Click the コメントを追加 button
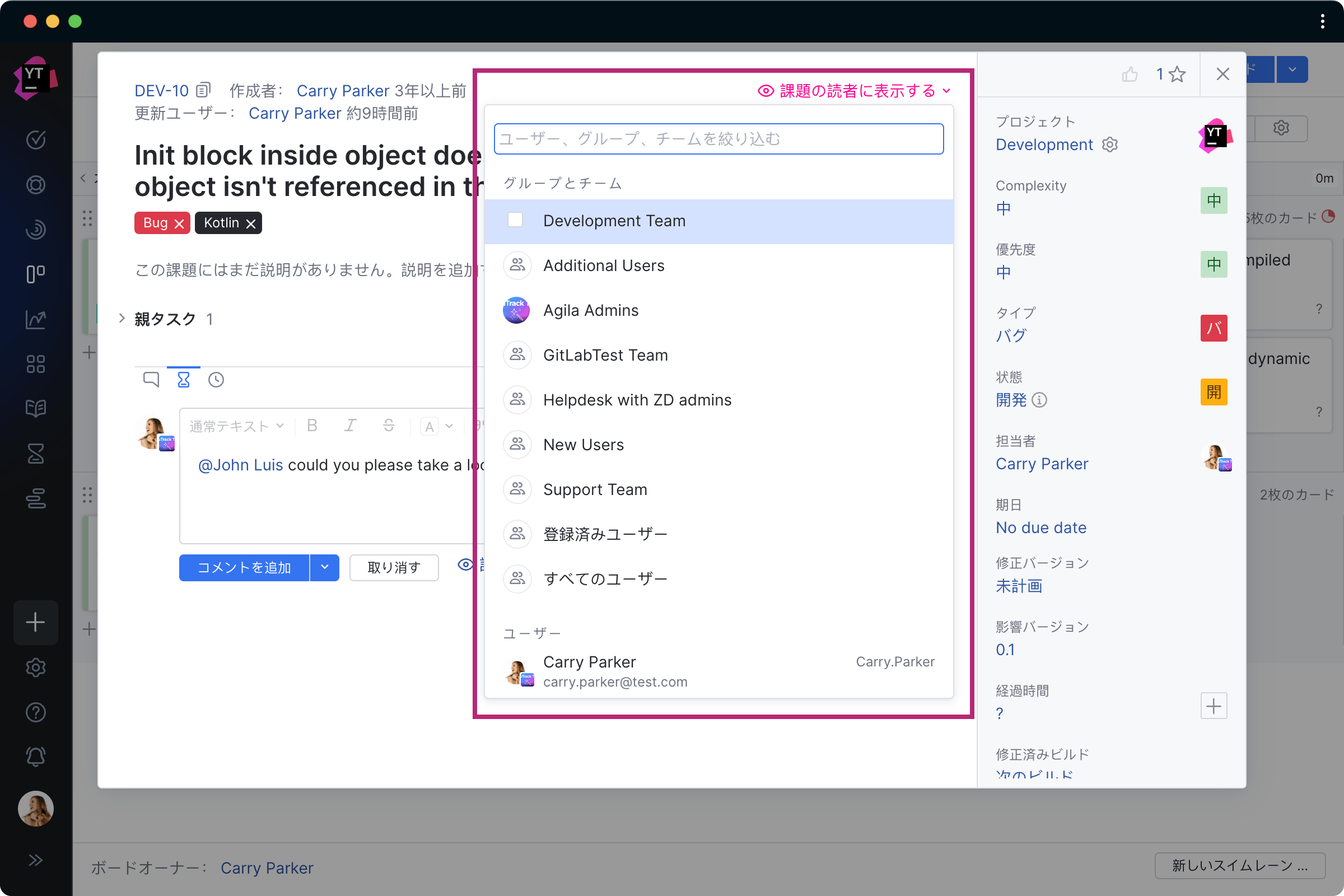Viewport: 1344px width, 896px height. [x=245, y=567]
